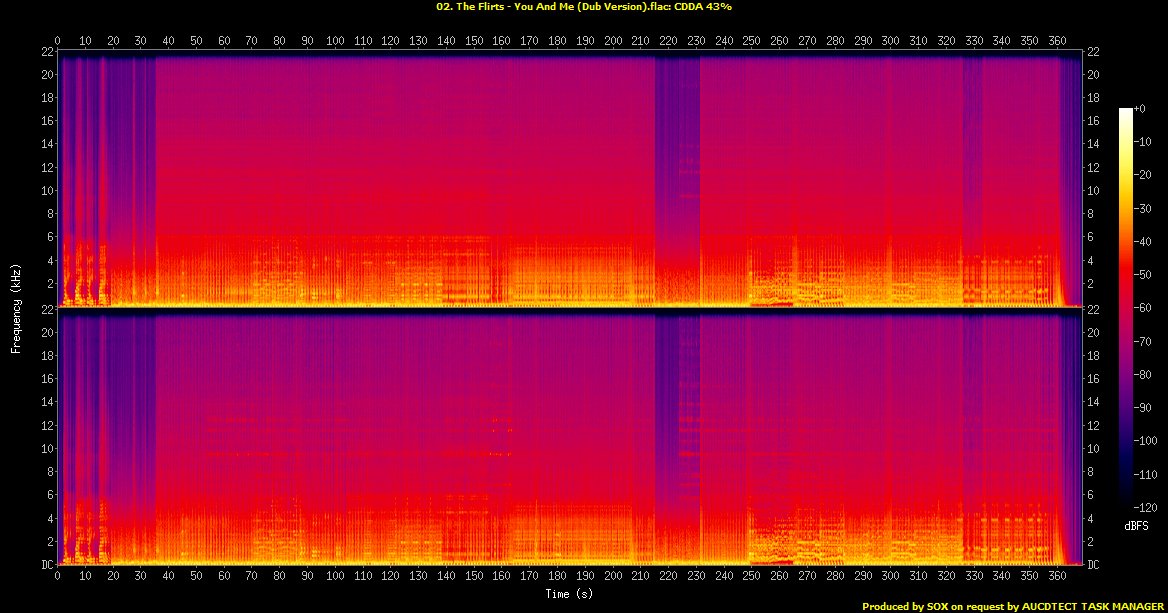Click the '-70' value on the dBFS scale
Screen dimensions: 1168x613
pyautogui.click(x=1143, y=341)
